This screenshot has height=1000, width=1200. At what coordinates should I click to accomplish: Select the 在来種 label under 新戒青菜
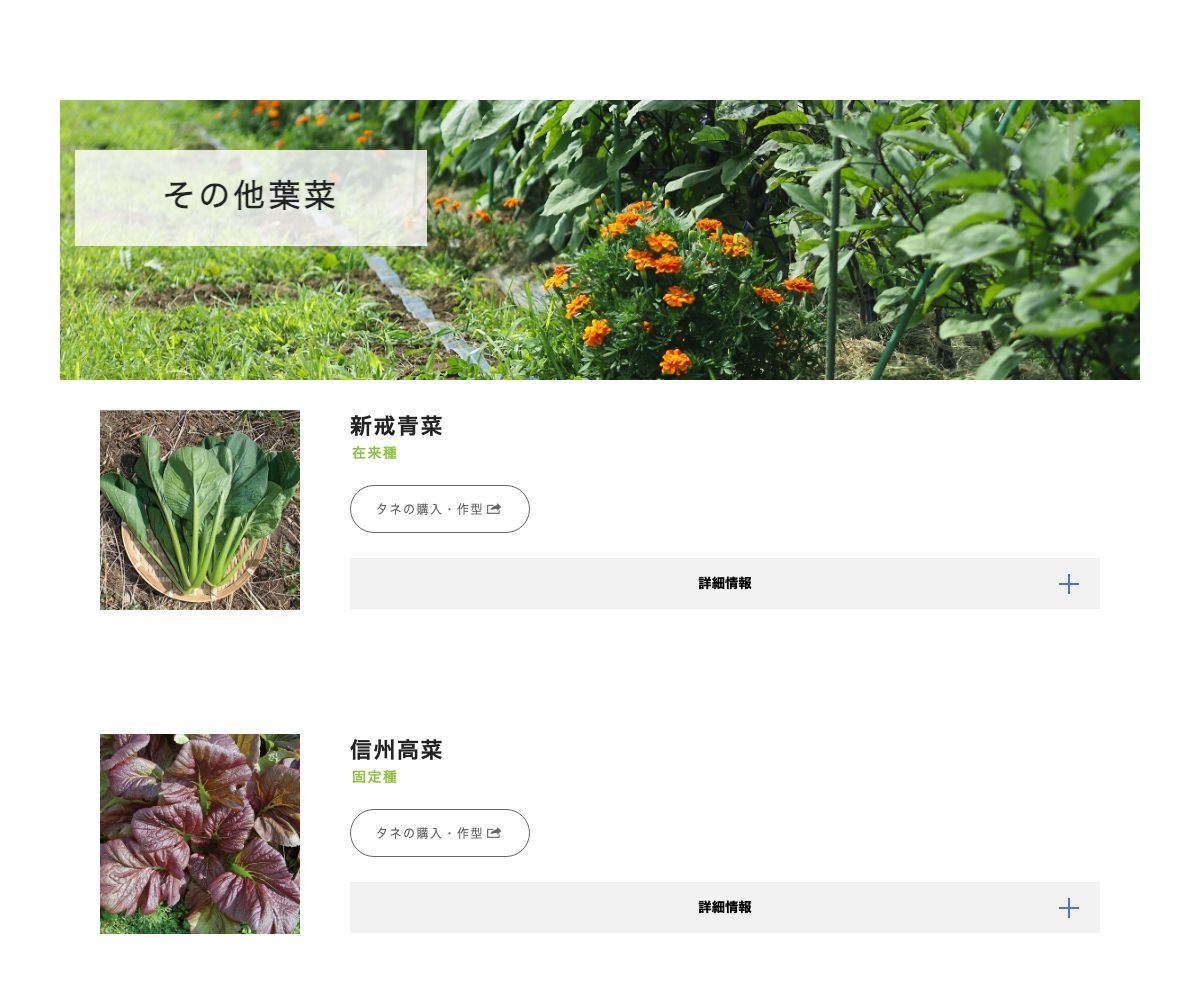373,453
